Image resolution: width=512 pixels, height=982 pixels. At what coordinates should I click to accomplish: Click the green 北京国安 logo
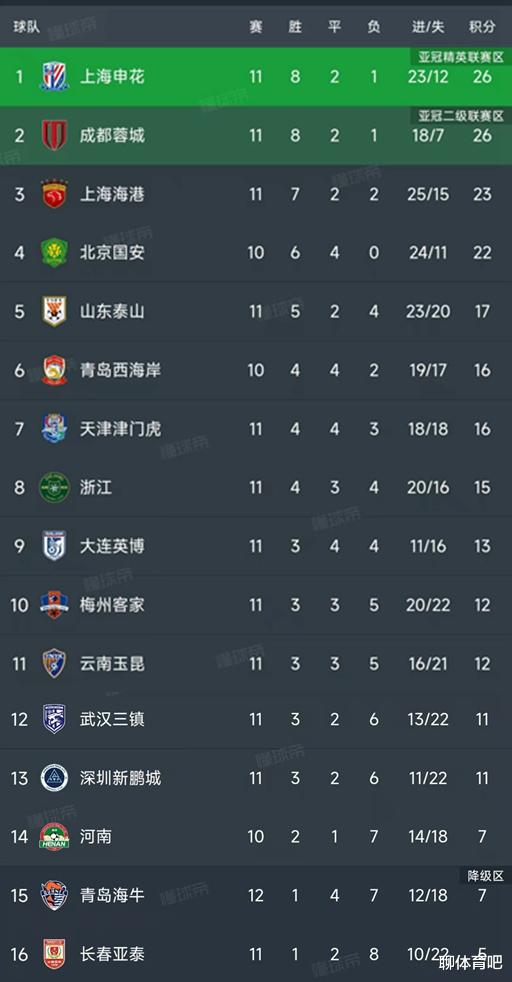point(54,252)
